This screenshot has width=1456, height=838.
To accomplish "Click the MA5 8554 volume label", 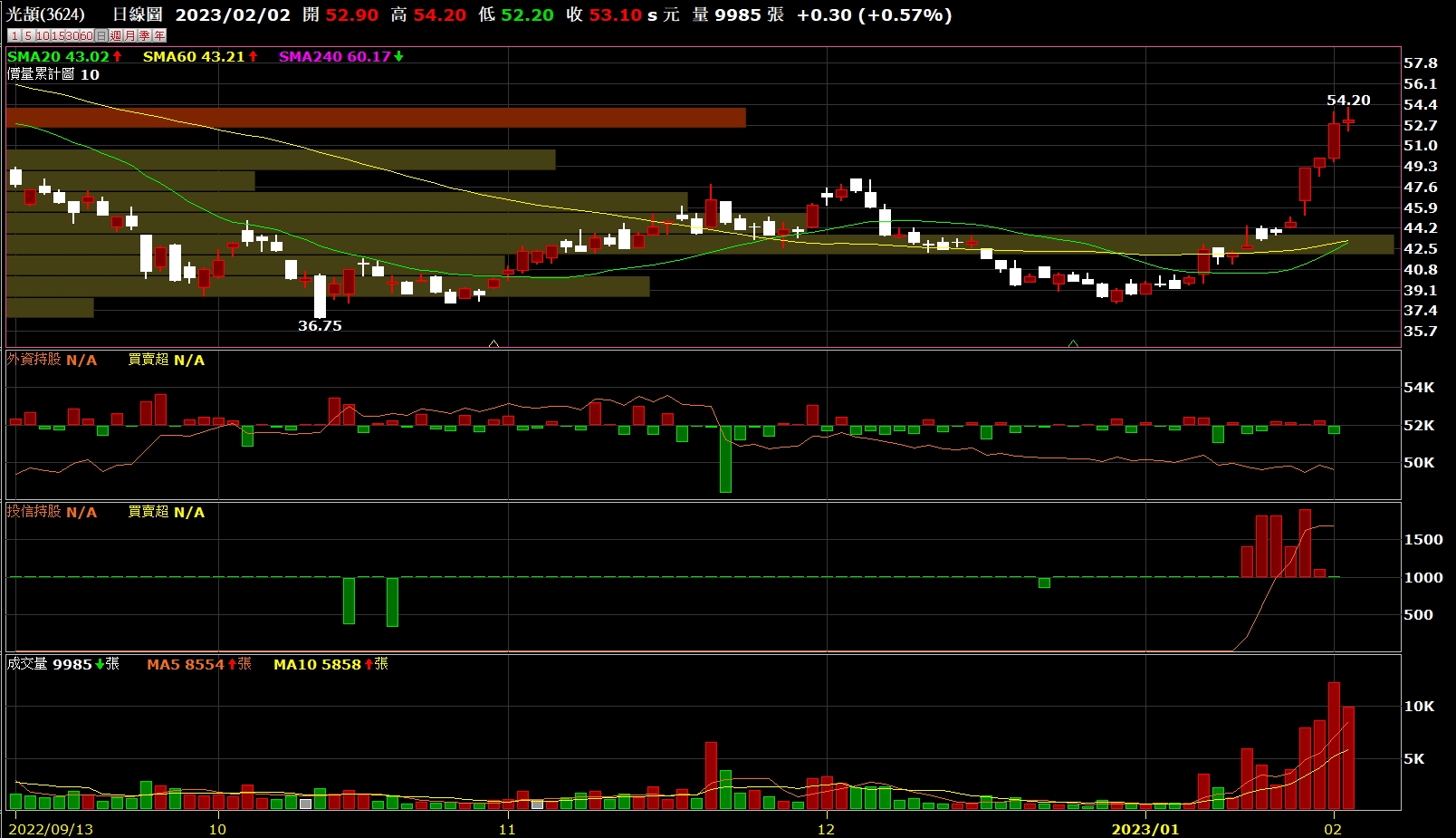I will click(186, 664).
